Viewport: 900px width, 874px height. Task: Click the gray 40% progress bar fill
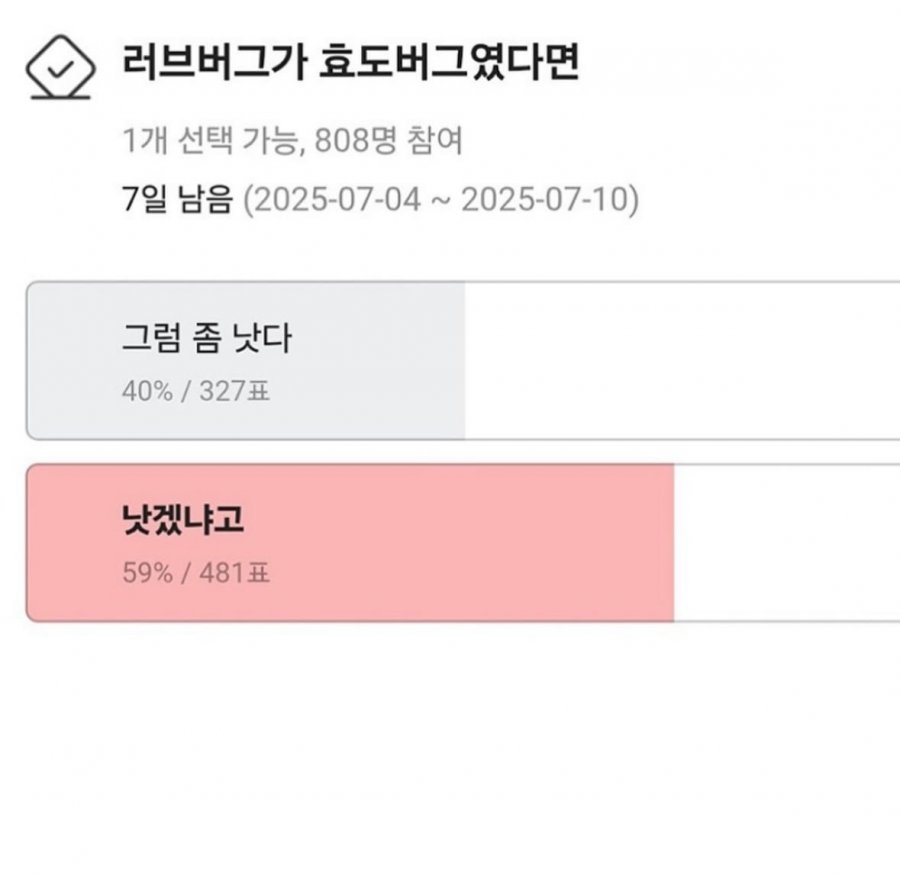(x=246, y=360)
